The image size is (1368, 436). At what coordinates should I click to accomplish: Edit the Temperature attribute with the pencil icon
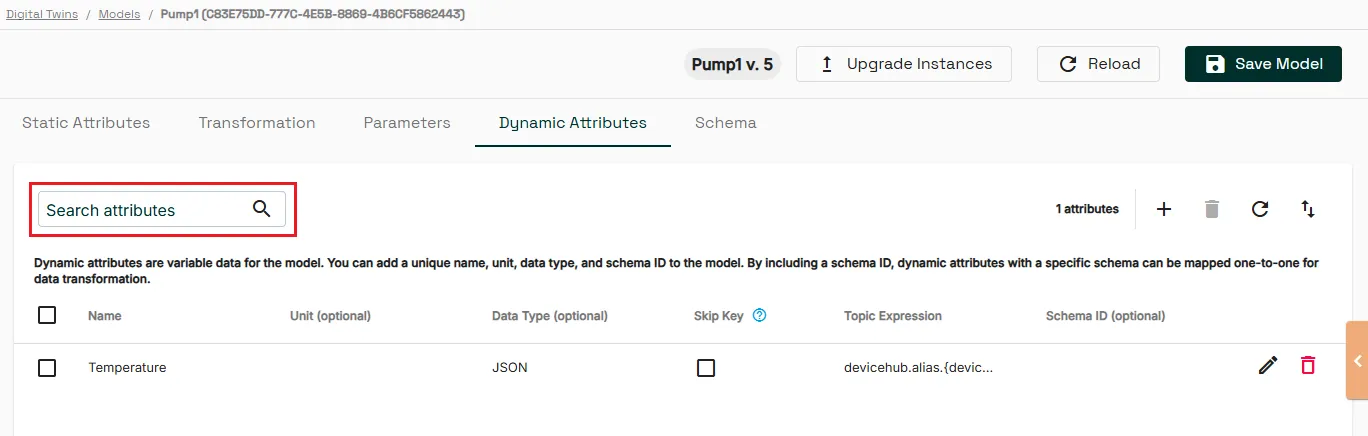[x=1268, y=366]
